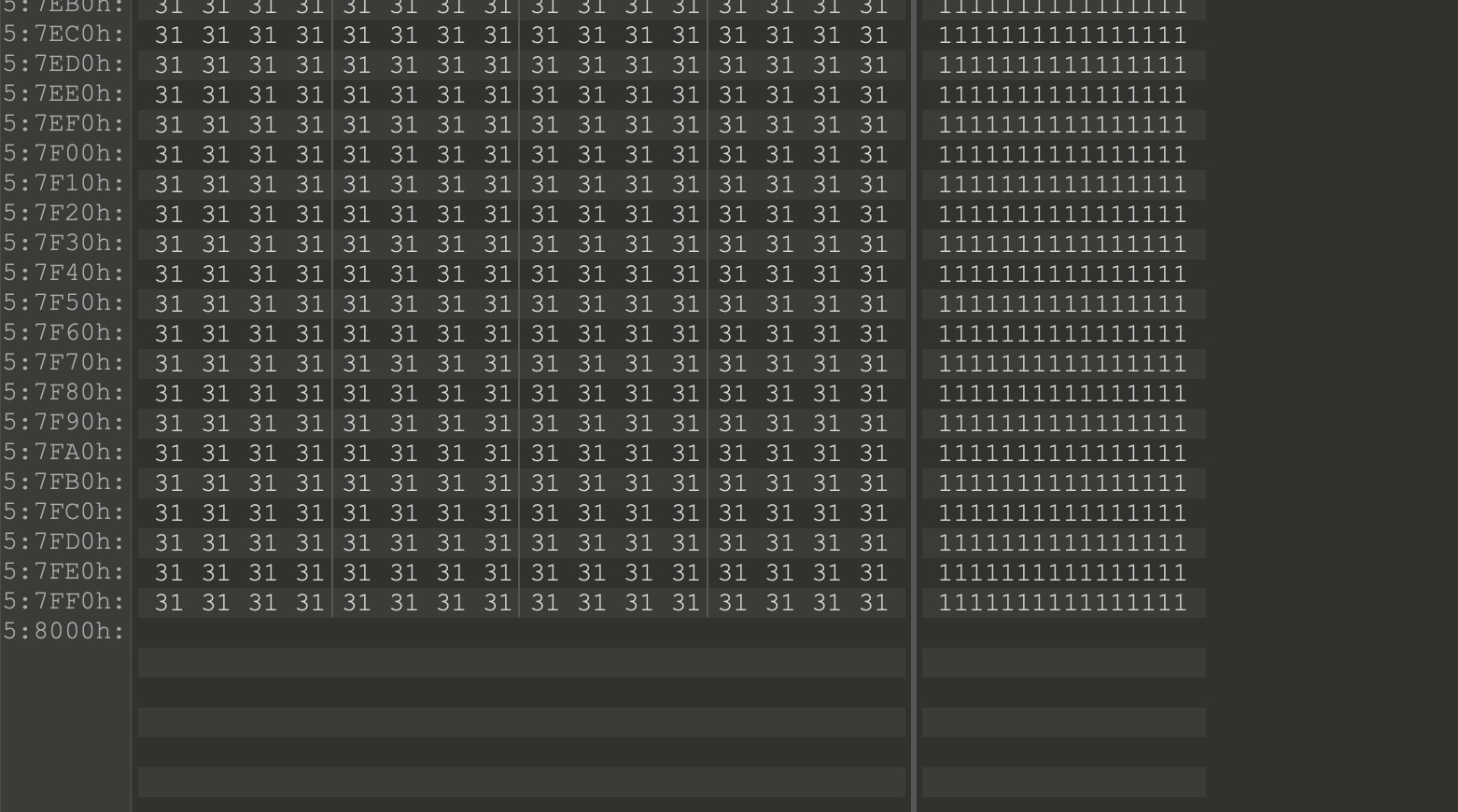
Task: Click ASCII text of row 5:7FB0h
Action: tap(1062, 483)
